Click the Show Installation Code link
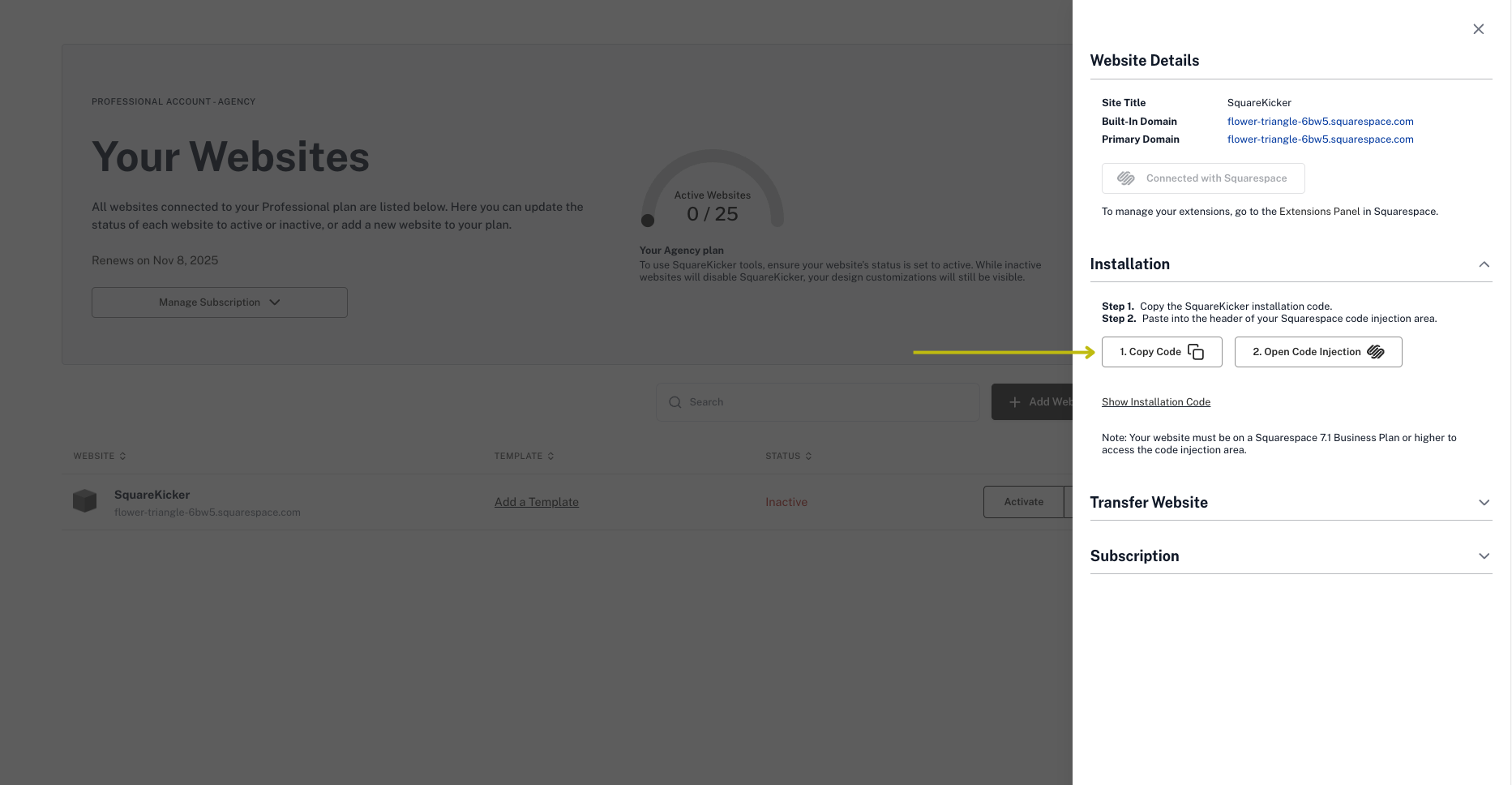Screen dimensions: 1512x785 click(x=1156, y=402)
